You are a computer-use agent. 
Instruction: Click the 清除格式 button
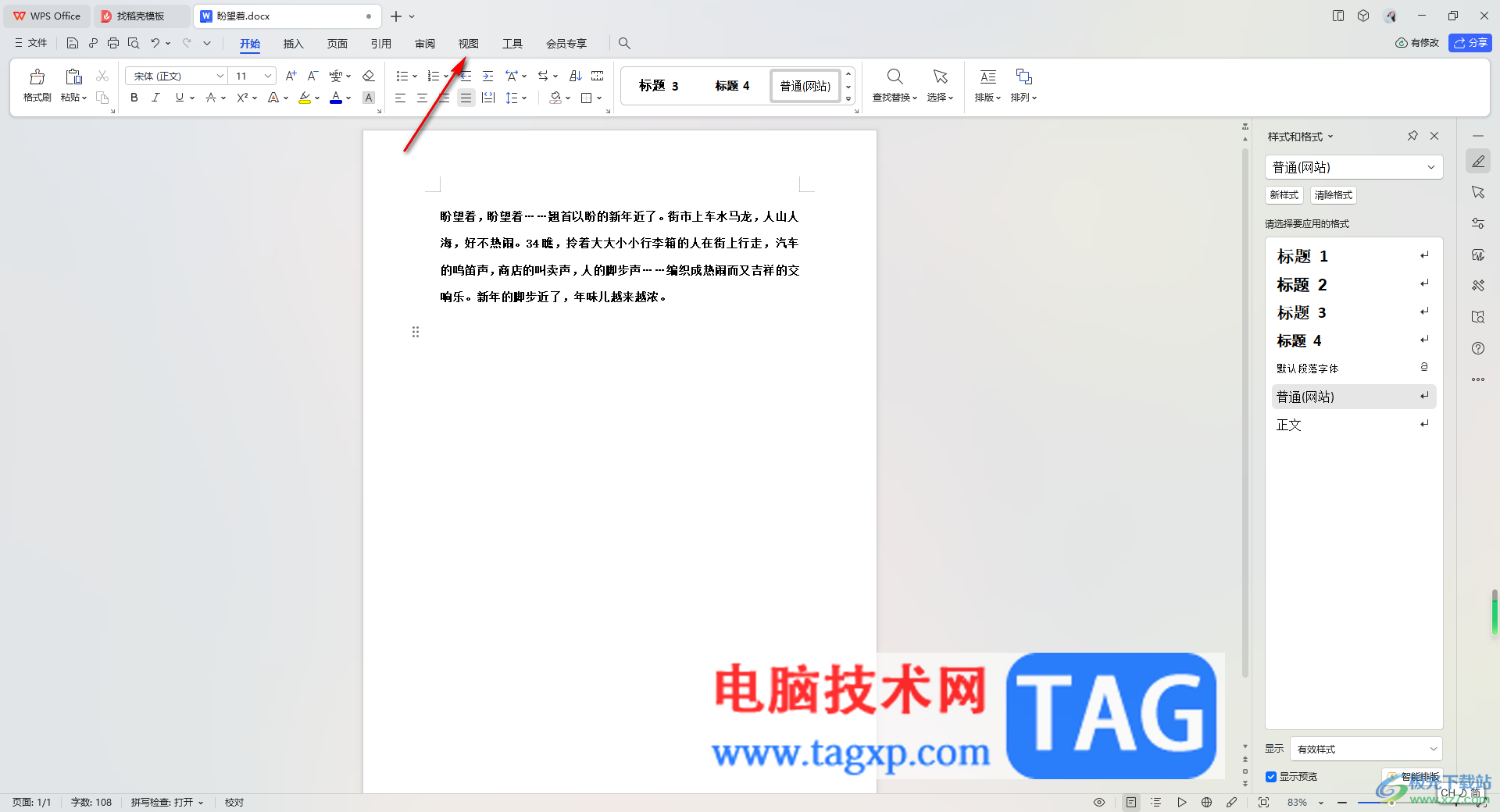pyautogui.click(x=1333, y=195)
